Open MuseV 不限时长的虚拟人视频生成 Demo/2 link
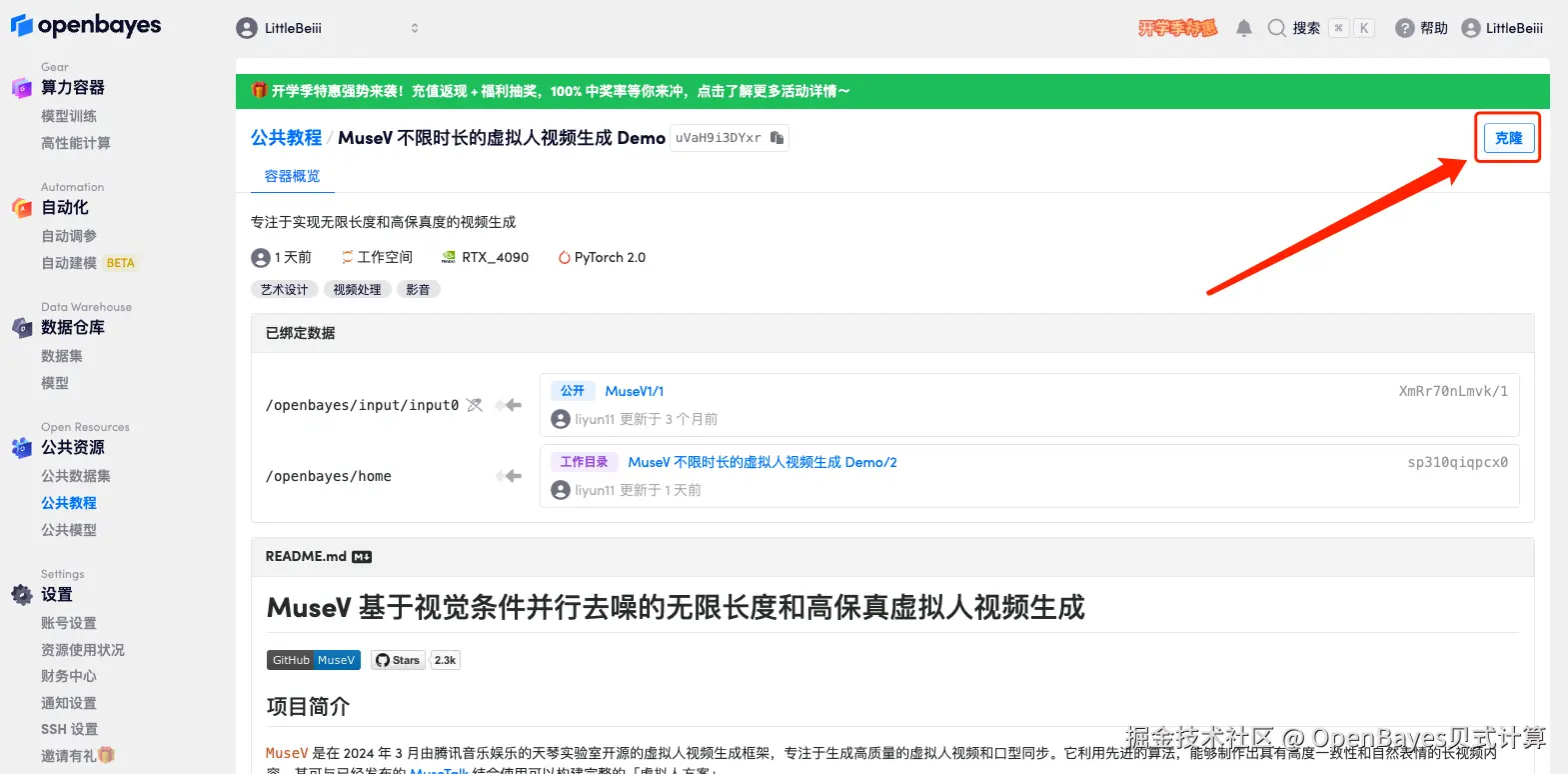 click(x=763, y=462)
